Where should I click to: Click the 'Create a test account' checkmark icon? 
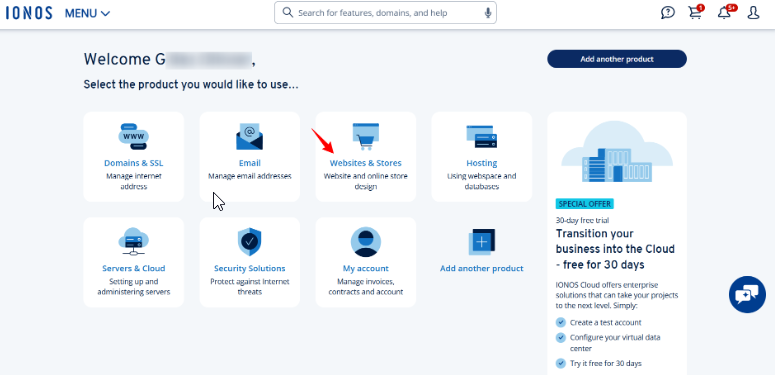coord(560,322)
